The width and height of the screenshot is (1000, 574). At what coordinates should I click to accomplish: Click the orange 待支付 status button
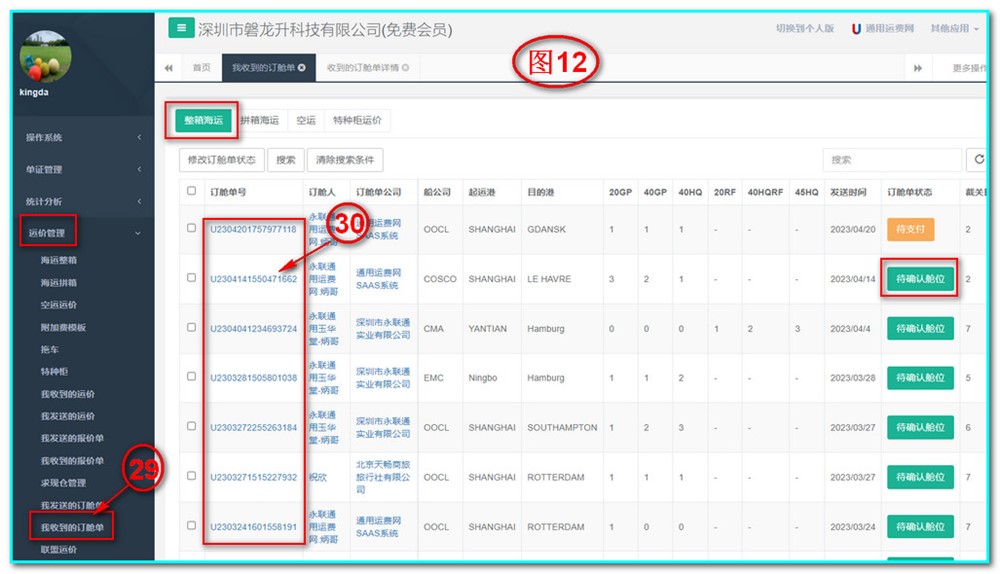click(910, 229)
